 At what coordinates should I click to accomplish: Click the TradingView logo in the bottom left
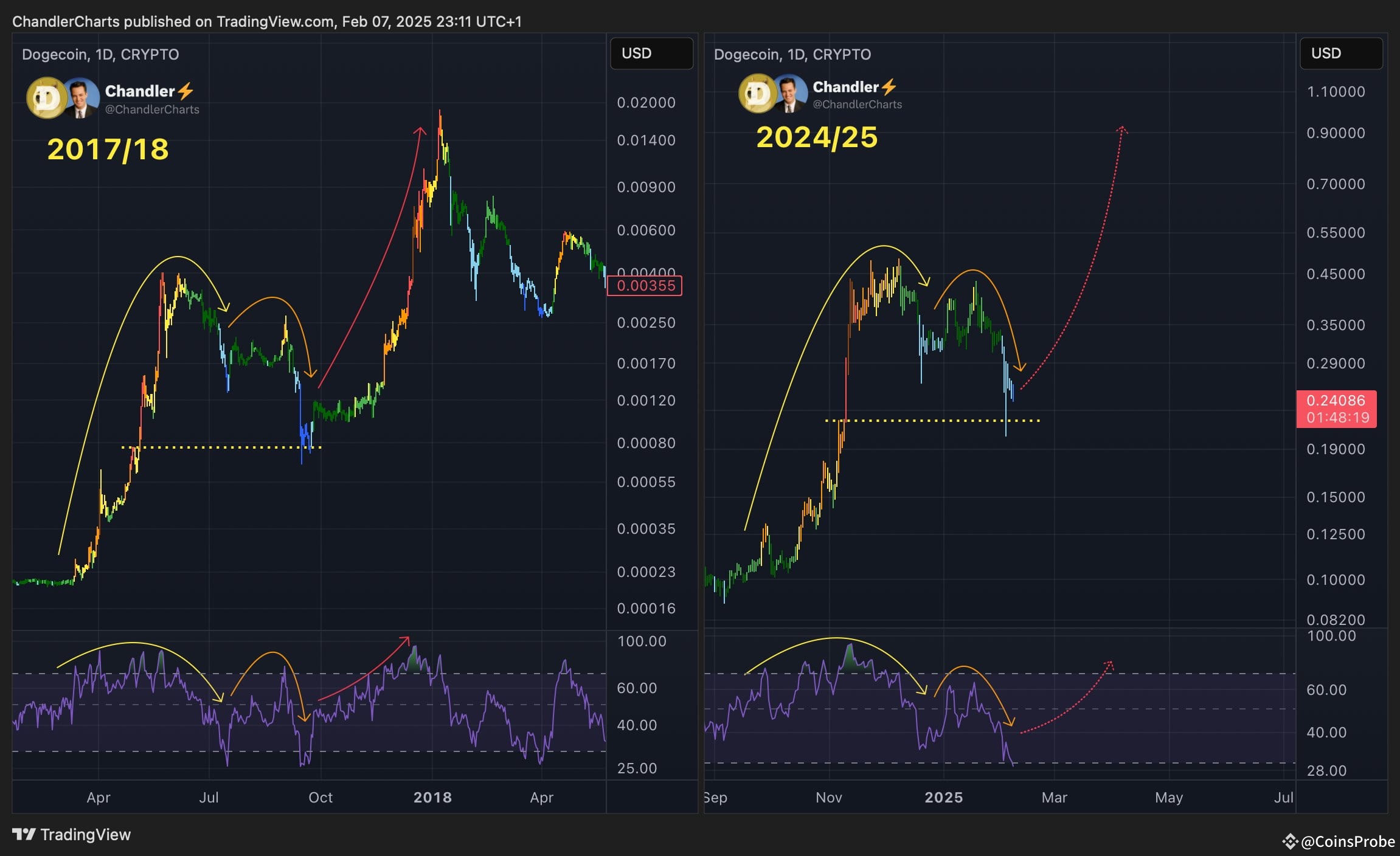tap(24, 834)
